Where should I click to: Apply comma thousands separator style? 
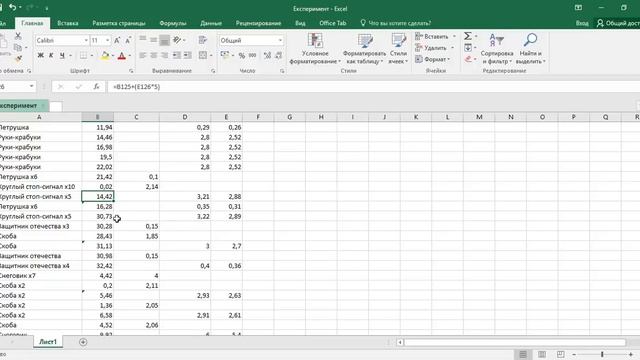[x=253, y=56]
